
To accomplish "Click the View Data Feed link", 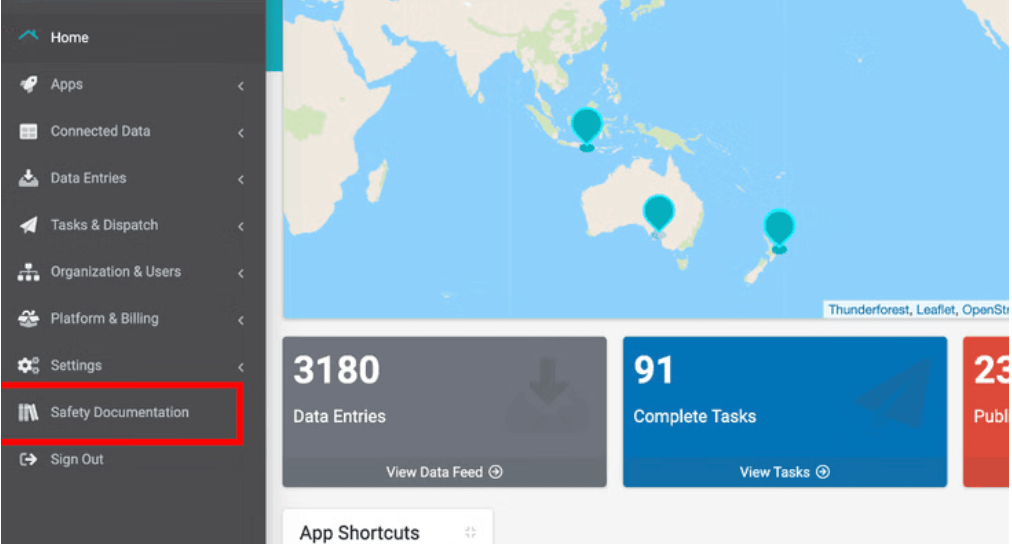I will coord(444,472).
